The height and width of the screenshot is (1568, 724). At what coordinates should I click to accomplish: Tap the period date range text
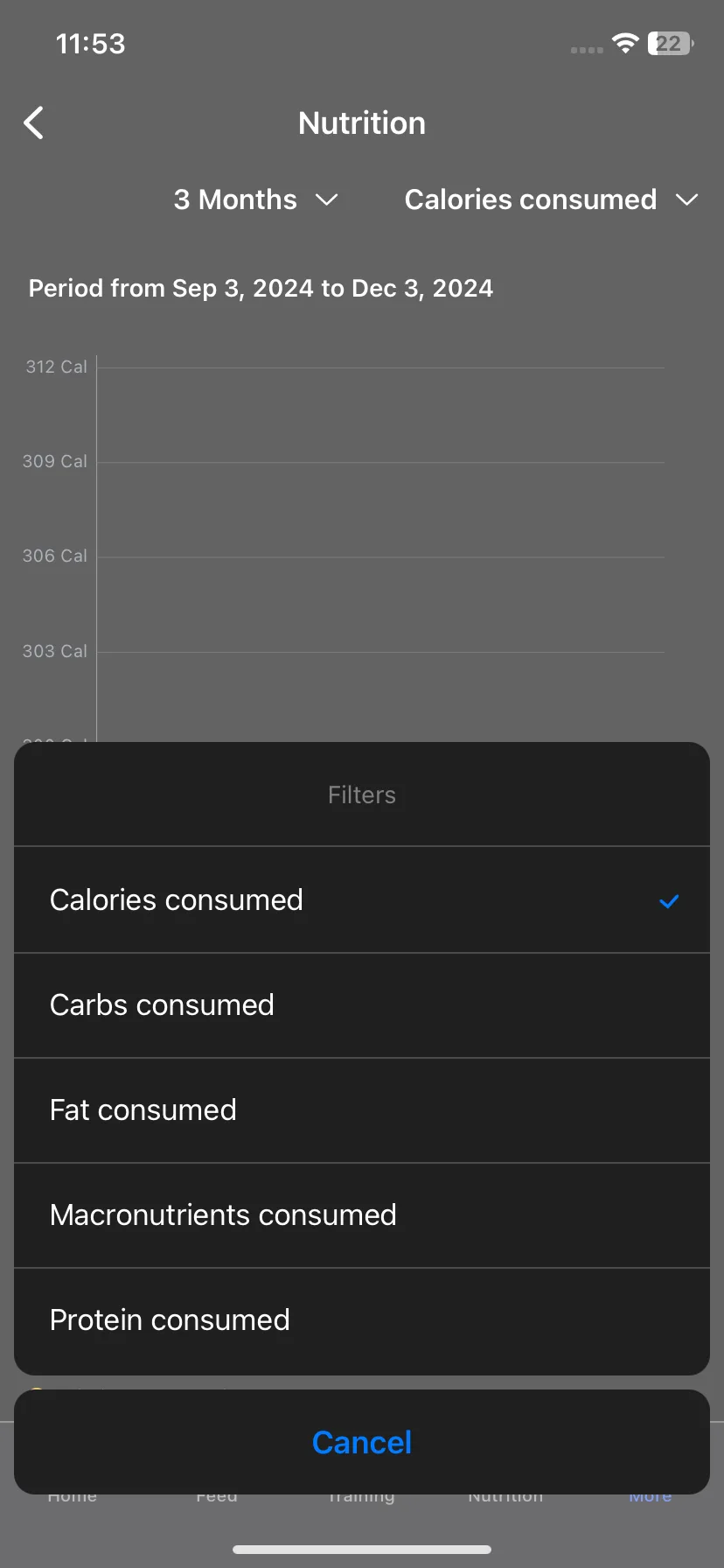click(x=261, y=288)
